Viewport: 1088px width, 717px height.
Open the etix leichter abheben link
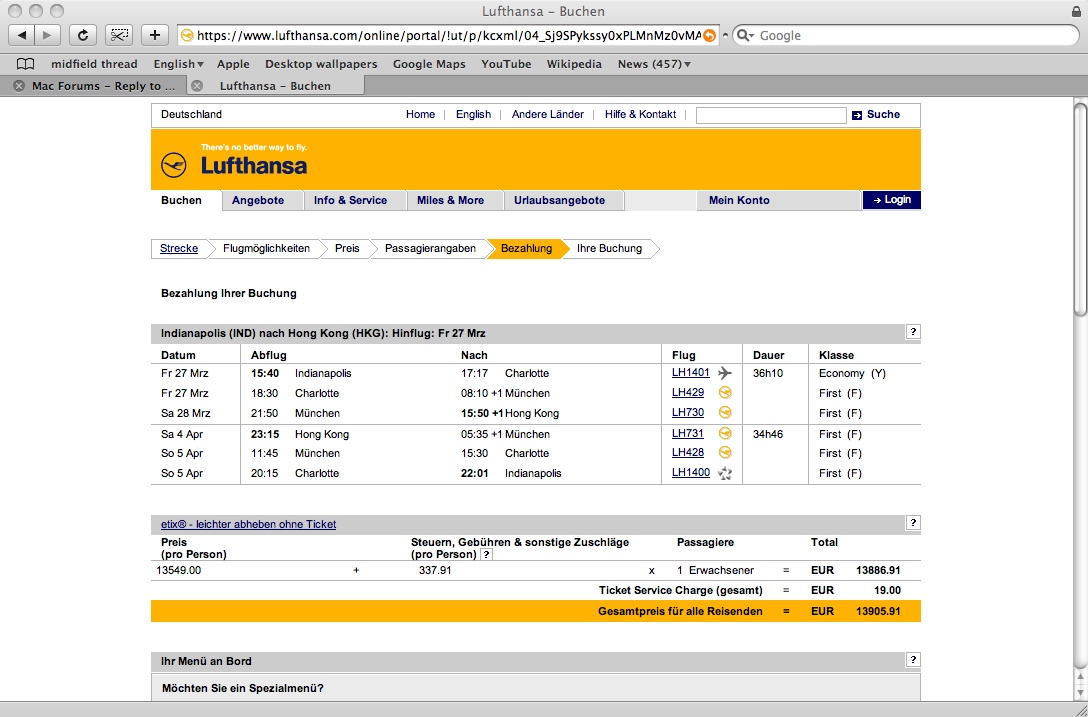tap(248, 524)
